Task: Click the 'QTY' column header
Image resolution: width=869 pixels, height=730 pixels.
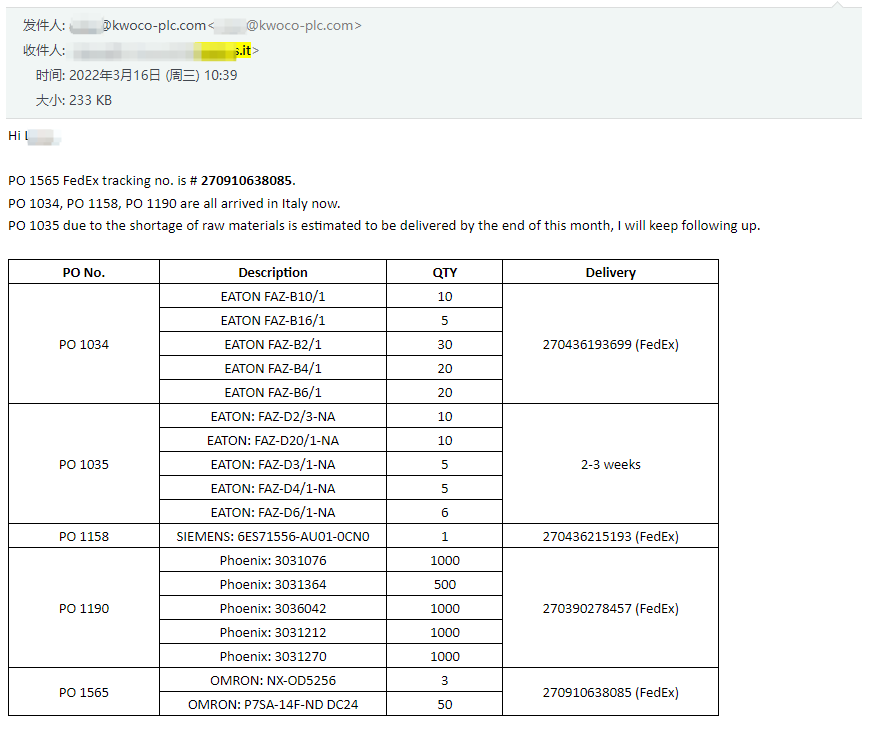Action: click(x=444, y=272)
